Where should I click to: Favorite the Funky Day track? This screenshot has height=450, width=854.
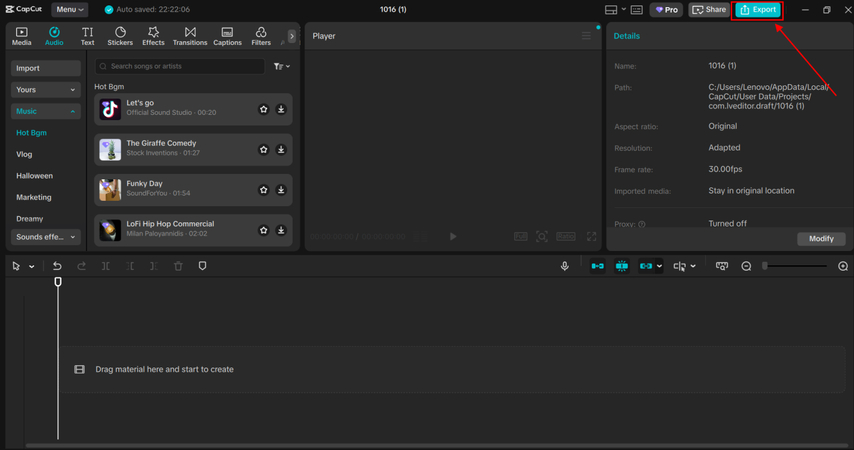264,190
